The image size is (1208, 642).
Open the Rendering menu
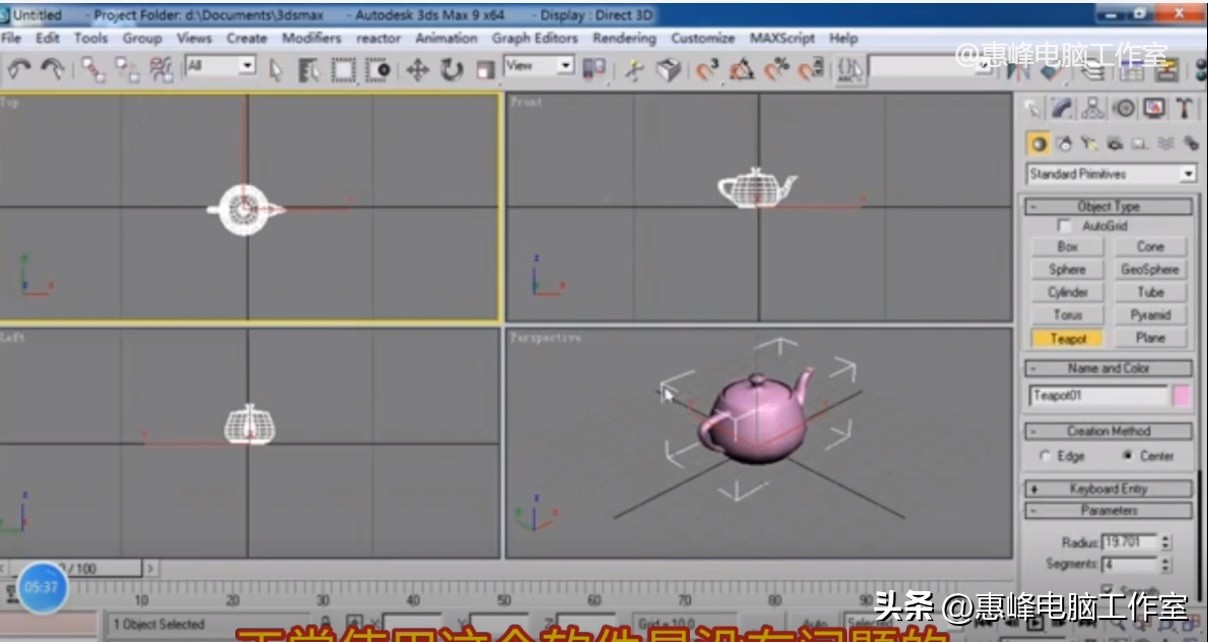click(x=623, y=38)
